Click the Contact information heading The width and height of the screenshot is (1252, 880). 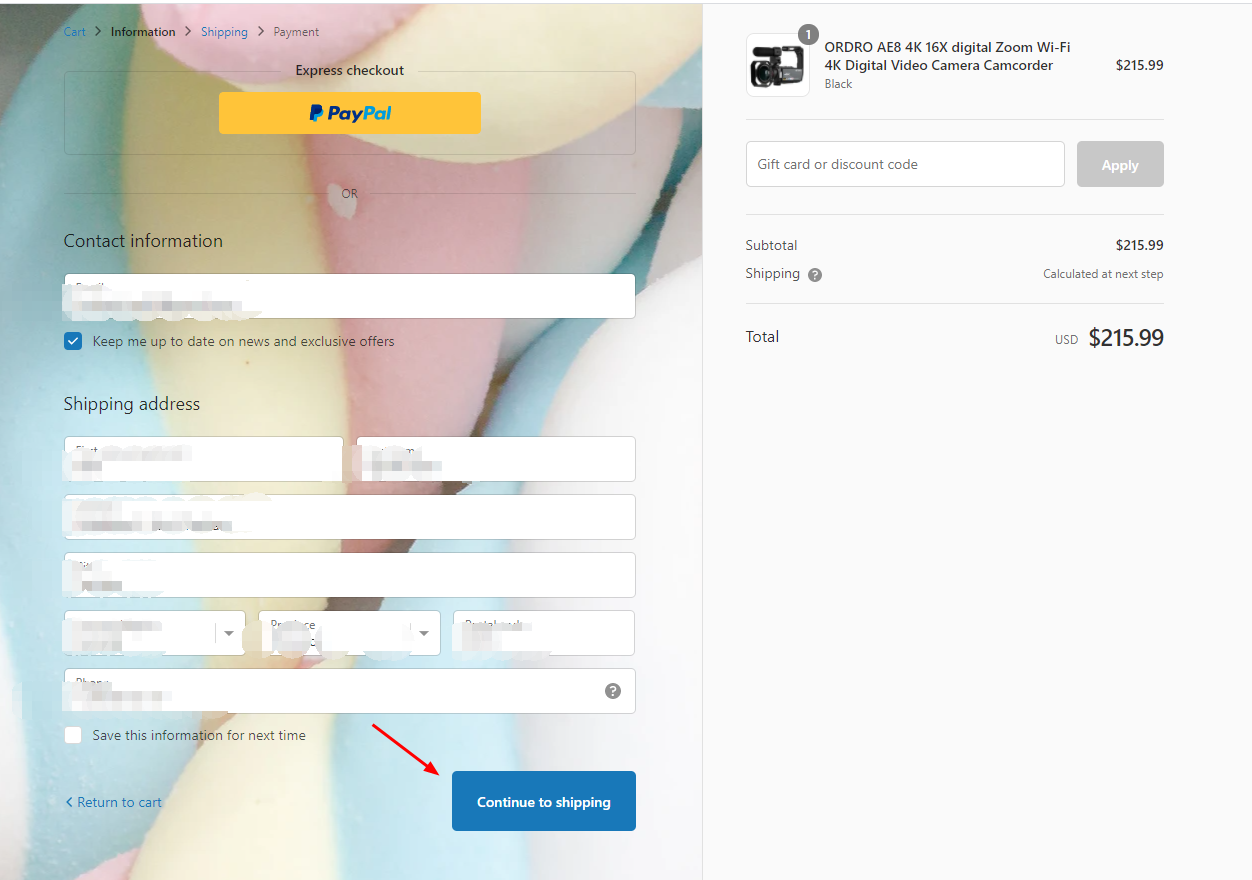[143, 241]
